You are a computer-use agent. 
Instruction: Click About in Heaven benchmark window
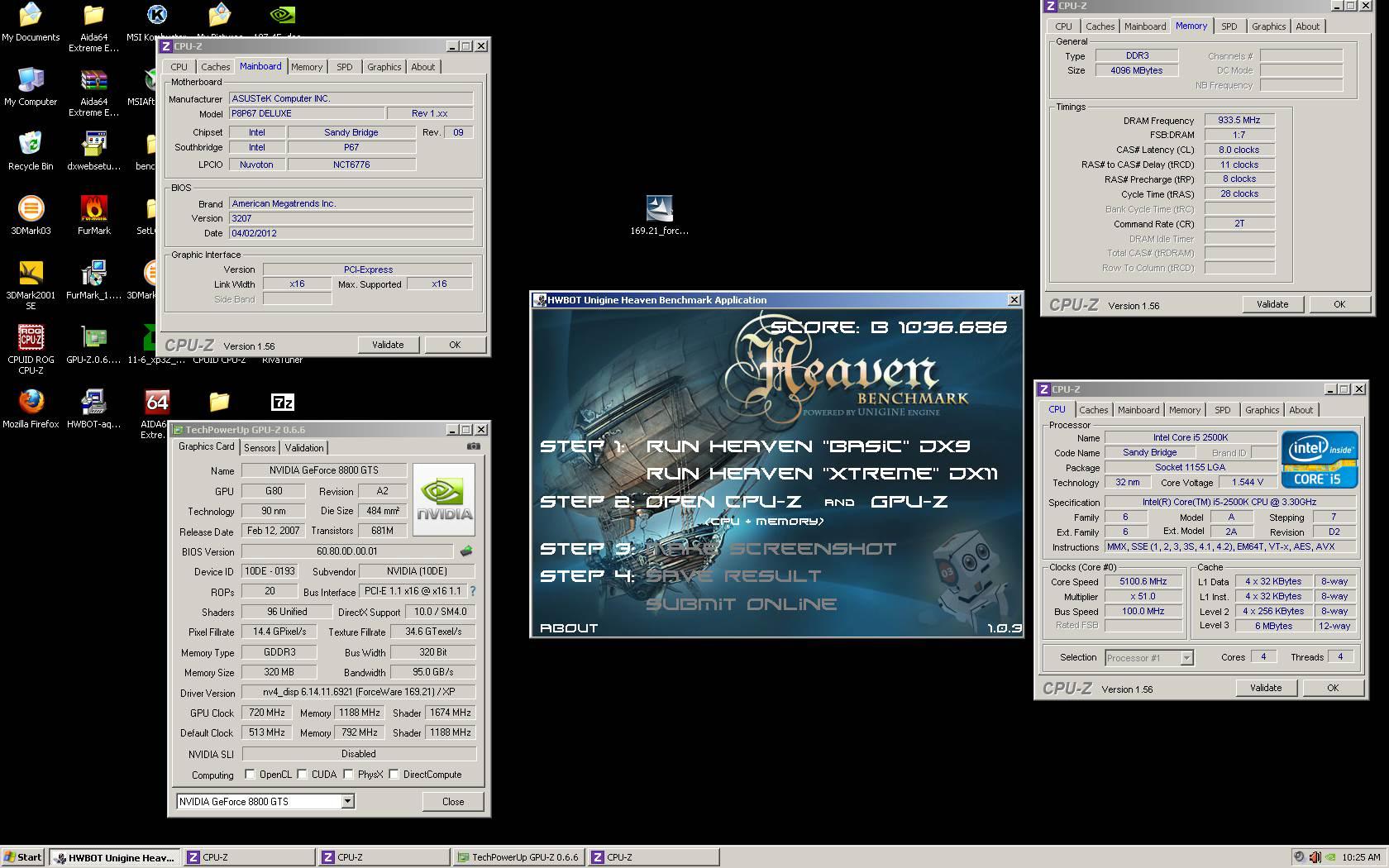click(x=569, y=628)
